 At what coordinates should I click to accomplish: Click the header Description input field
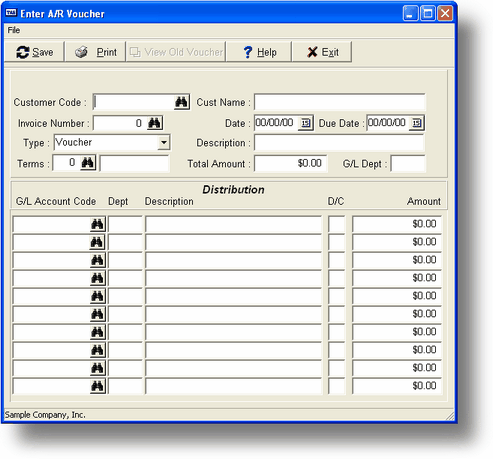point(339,143)
